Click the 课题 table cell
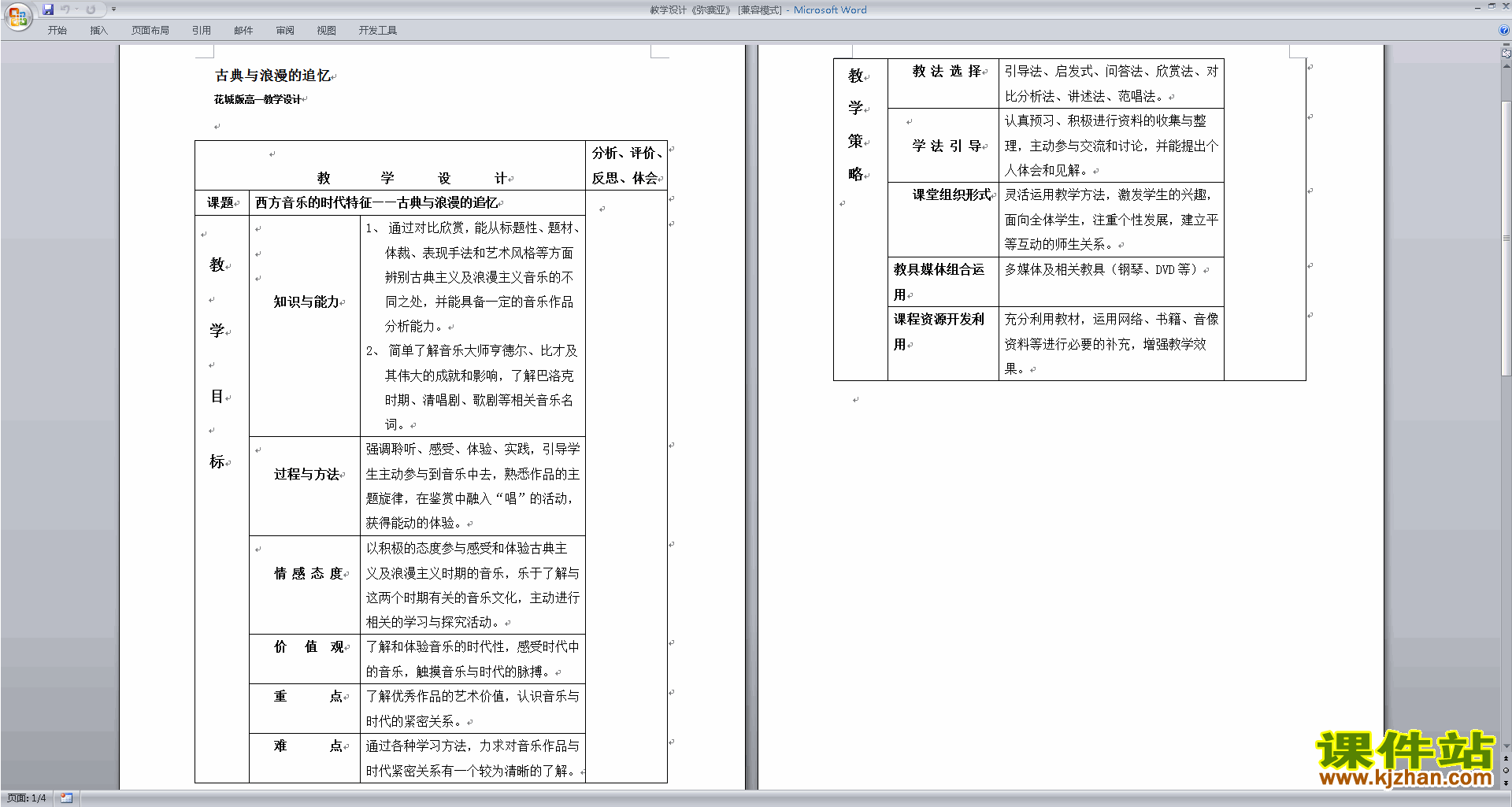Screen dimensions: 1512x807 [222, 202]
